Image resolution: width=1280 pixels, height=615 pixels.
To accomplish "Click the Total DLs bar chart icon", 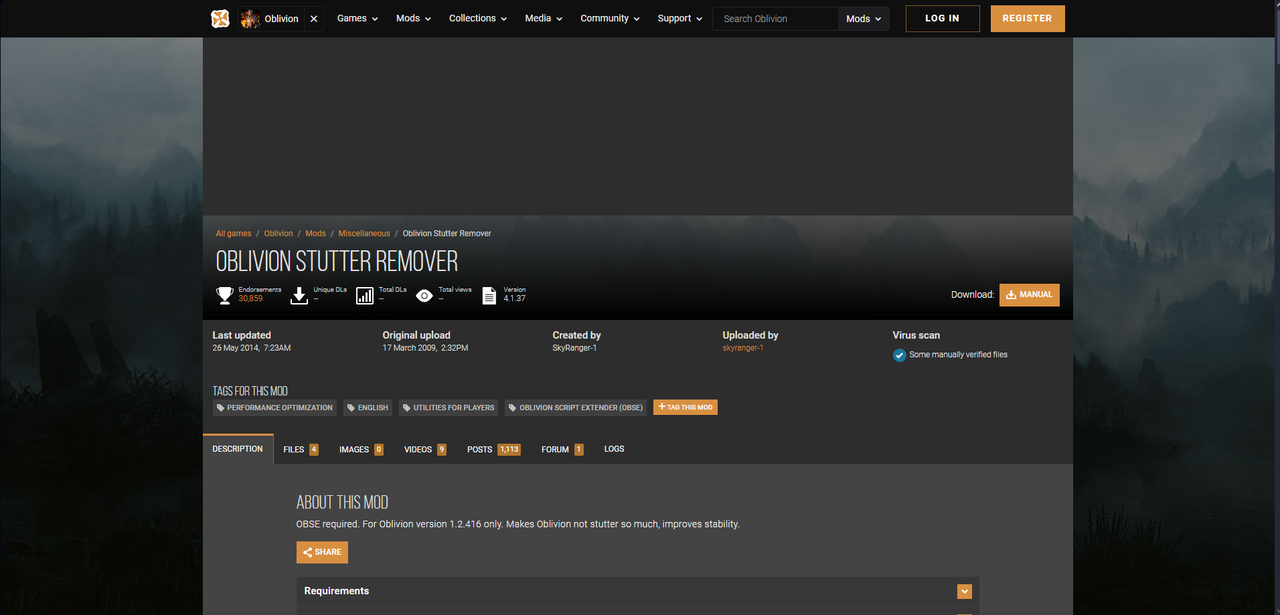I will click(364, 295).
